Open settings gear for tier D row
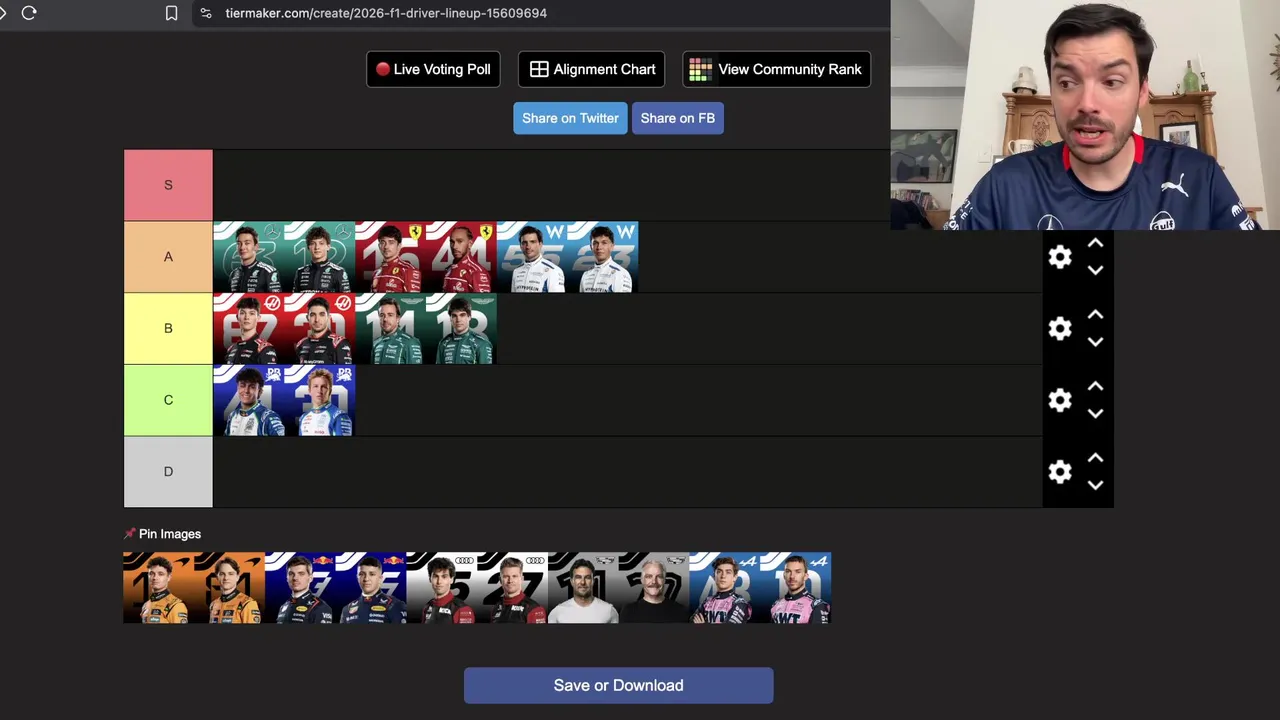Viewport: 1280px width, 720px height. tap(1060, 472)
